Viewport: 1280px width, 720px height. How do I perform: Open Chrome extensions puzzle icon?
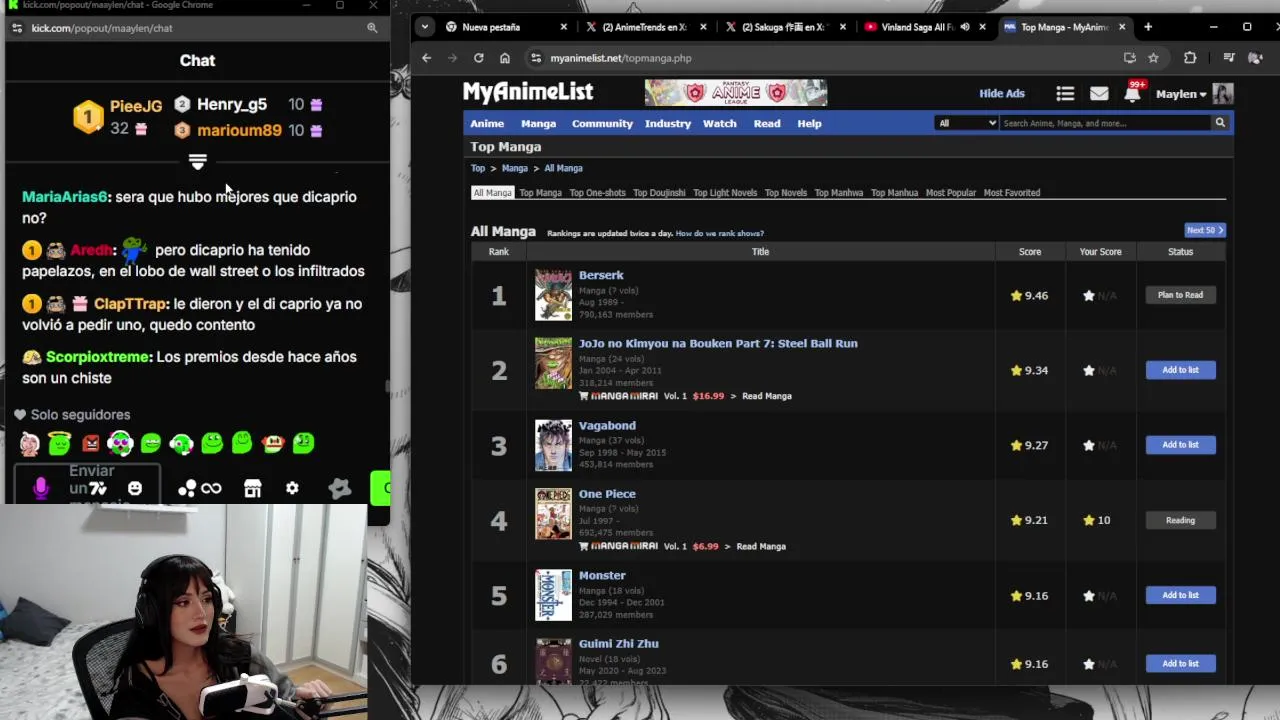point(1190,58)
